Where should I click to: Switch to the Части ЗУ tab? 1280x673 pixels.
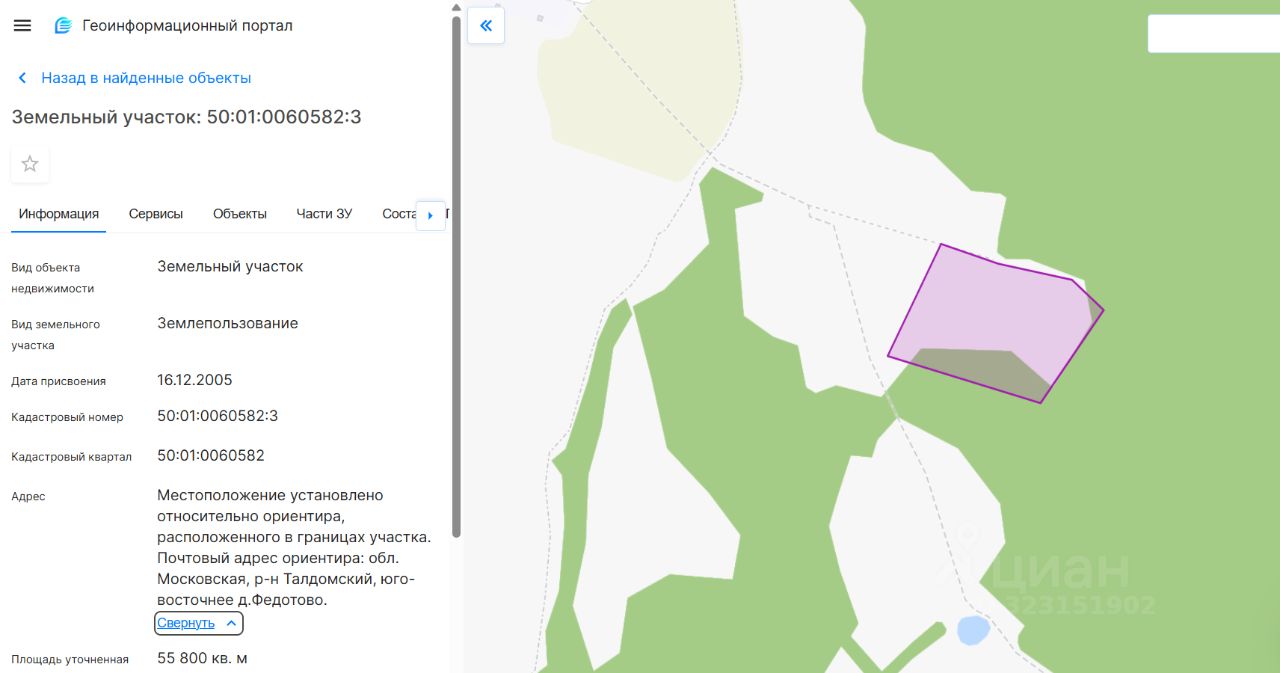[x=324, y=214]
